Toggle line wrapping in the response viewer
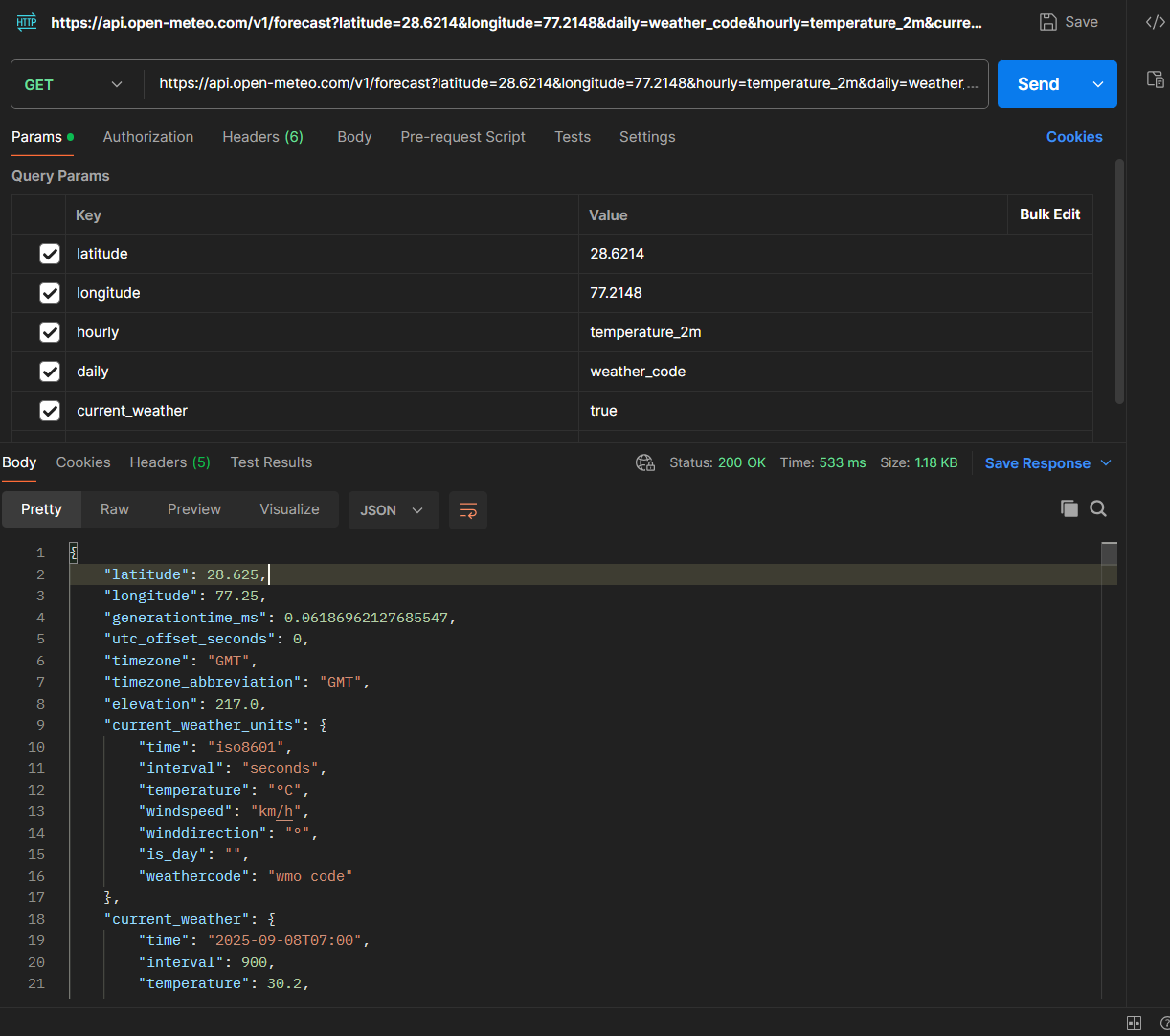Image resolution: width=1170 pixels, height=1036 pixels. click(x=467, y=509)
